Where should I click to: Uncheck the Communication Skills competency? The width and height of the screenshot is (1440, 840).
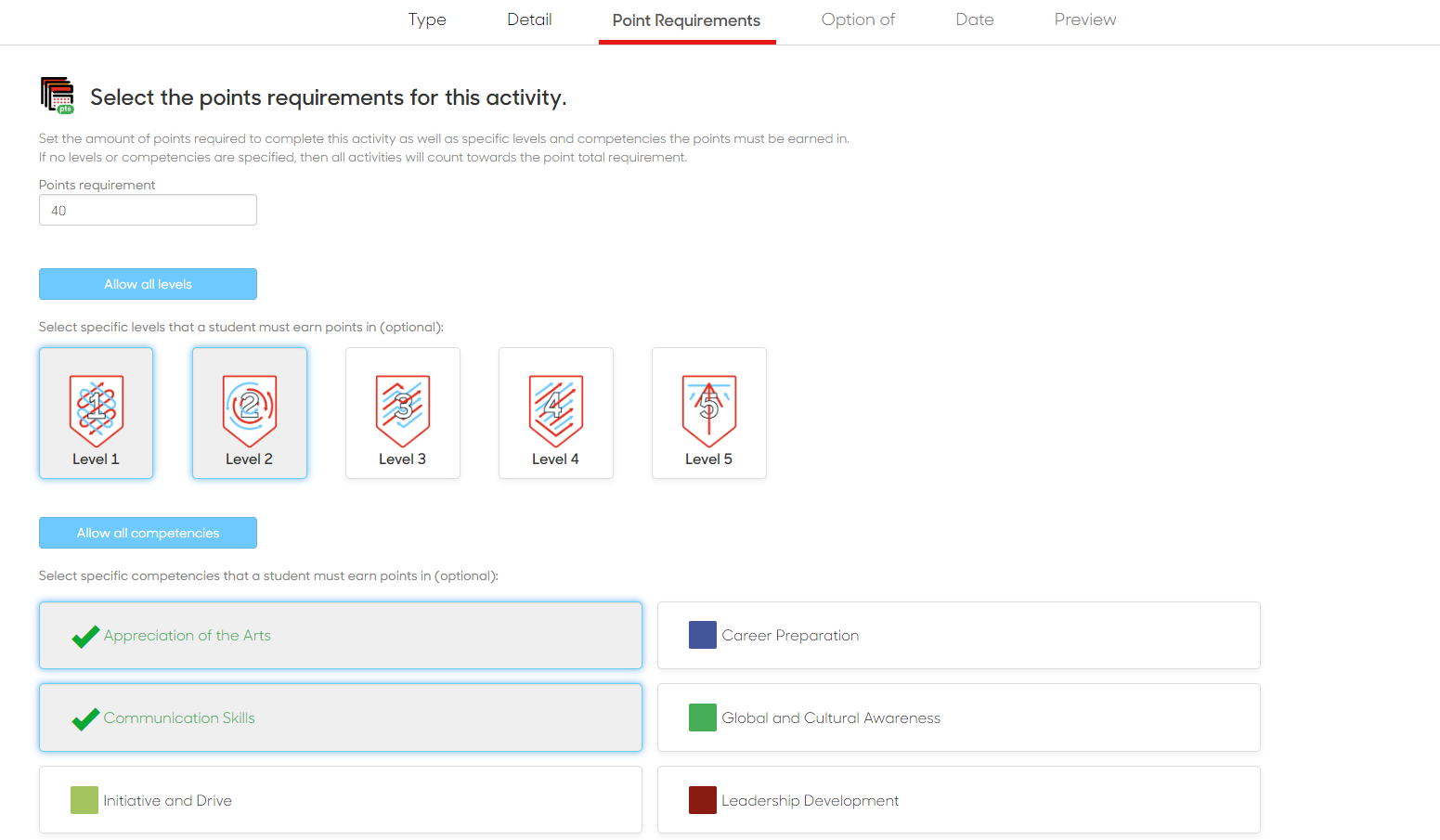coord(340,717)
